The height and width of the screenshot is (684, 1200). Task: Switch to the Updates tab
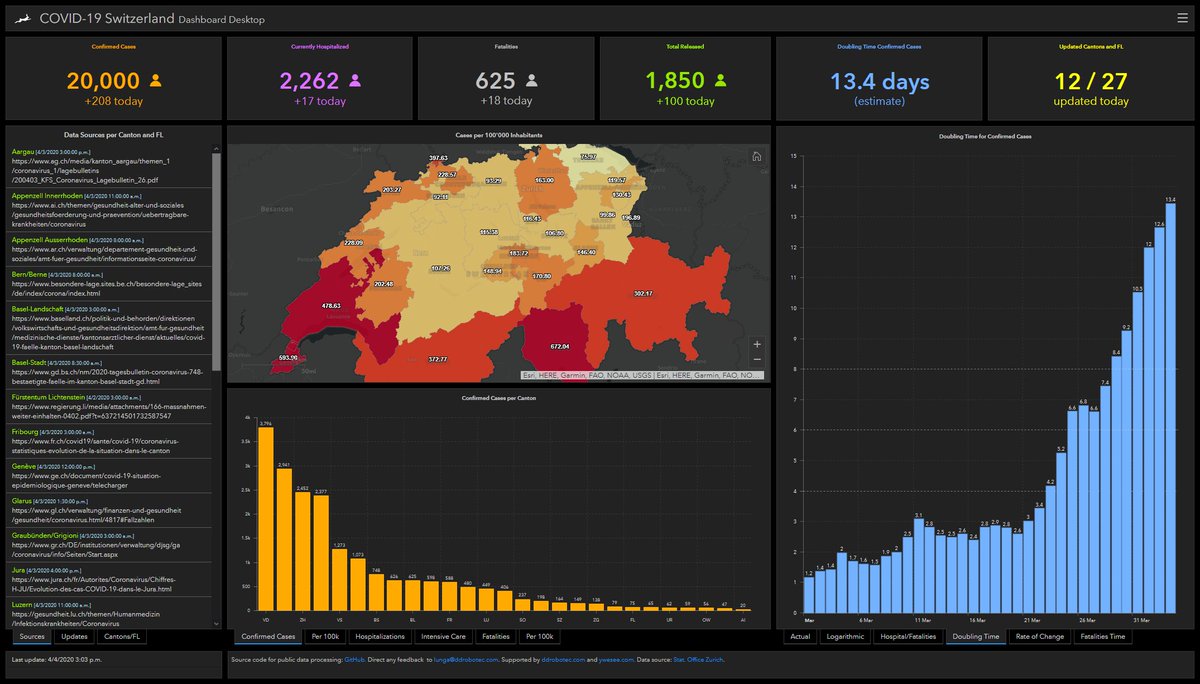[x=74, y=636]
